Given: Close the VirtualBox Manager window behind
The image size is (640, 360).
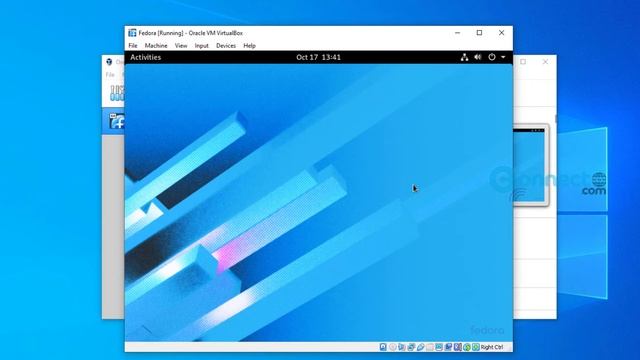Looking at the screenshot, I should (545, 62).
